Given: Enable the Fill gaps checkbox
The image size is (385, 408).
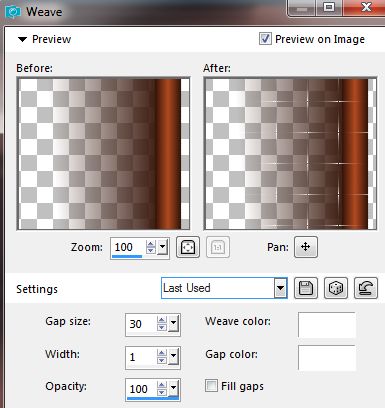Looking at the screenshot, I should tap(211, 385).
